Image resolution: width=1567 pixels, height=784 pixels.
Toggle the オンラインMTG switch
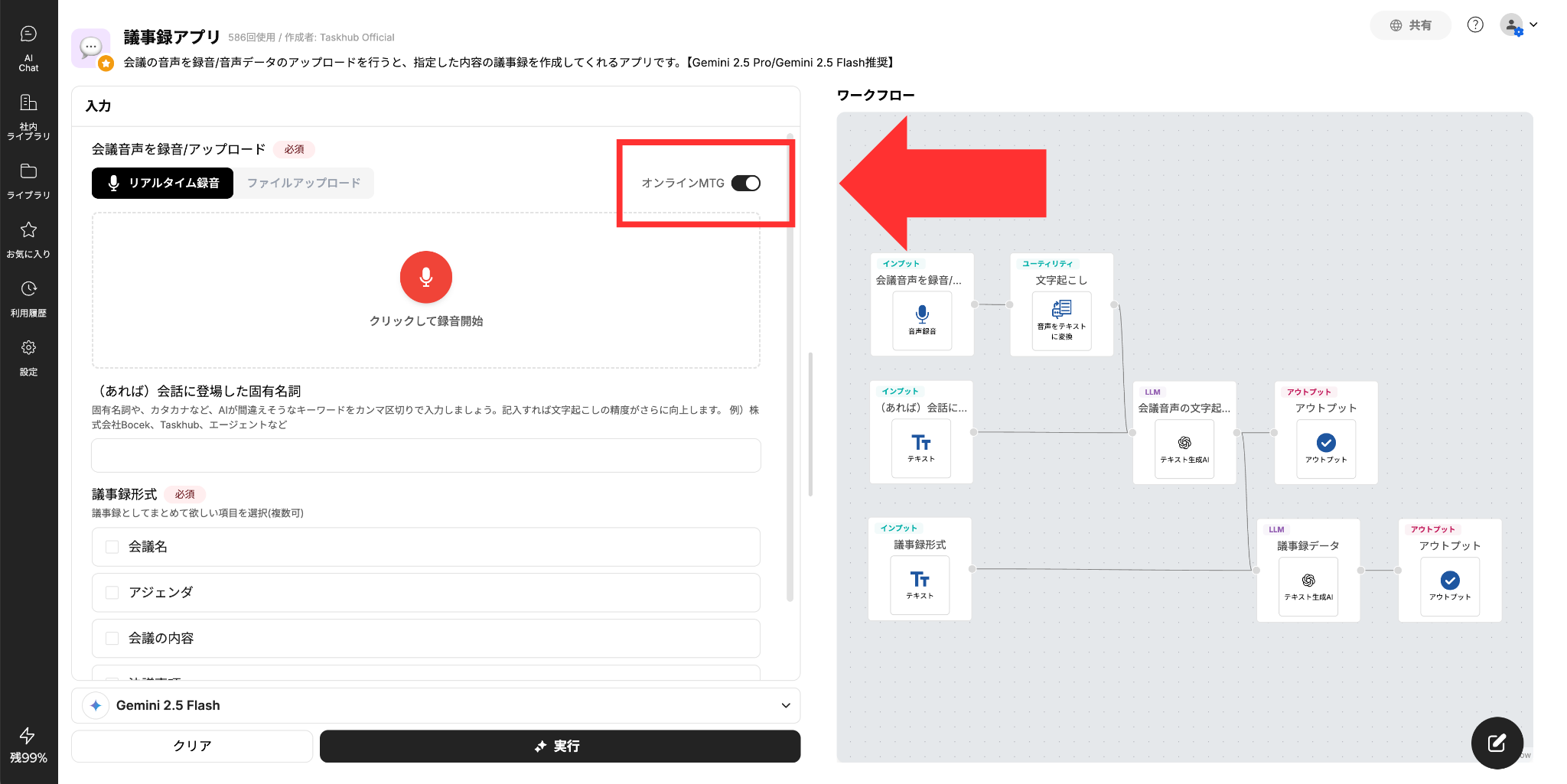tap(745, 184)
